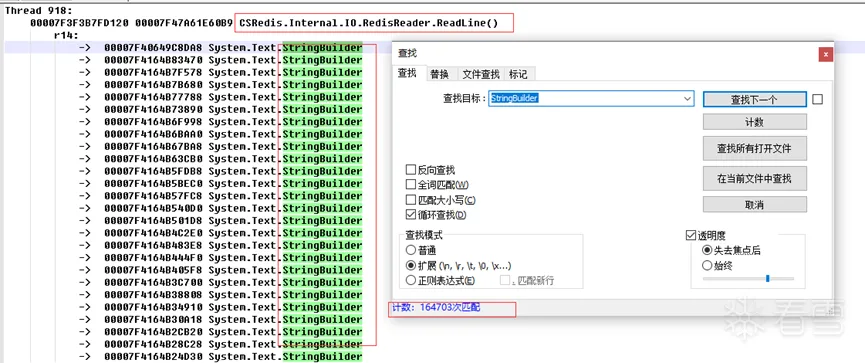Screen dimensions: 865x363
Task: Click address 00007F4164B3C700 line
Action: 220,282
